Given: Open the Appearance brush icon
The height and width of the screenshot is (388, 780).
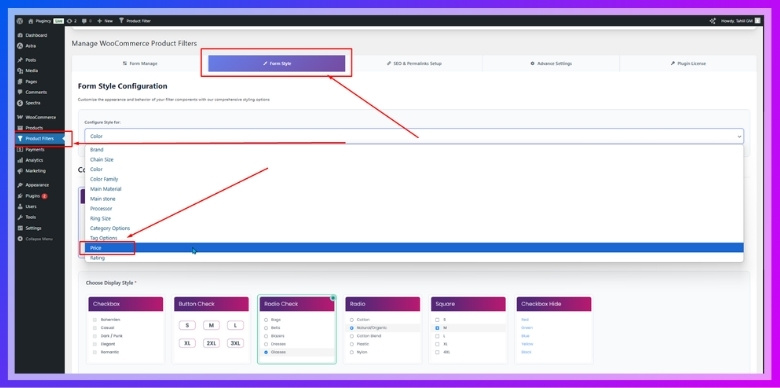Looking at the screenshot, I should coord(20,185).
